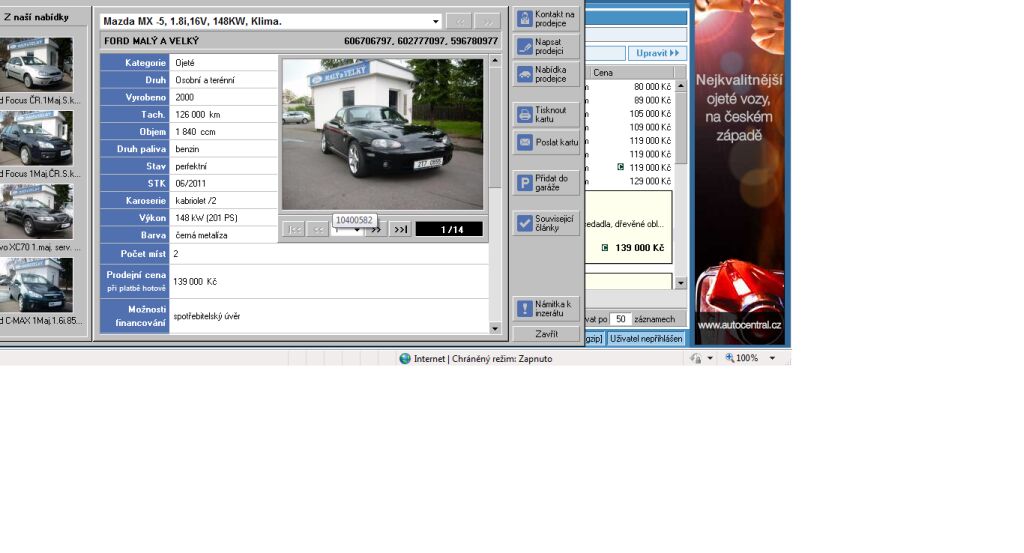This screenshot has height=553, width=1024.
Task: Click the Prodejní cena value 139 000 Kč
Action: [195, 281]
